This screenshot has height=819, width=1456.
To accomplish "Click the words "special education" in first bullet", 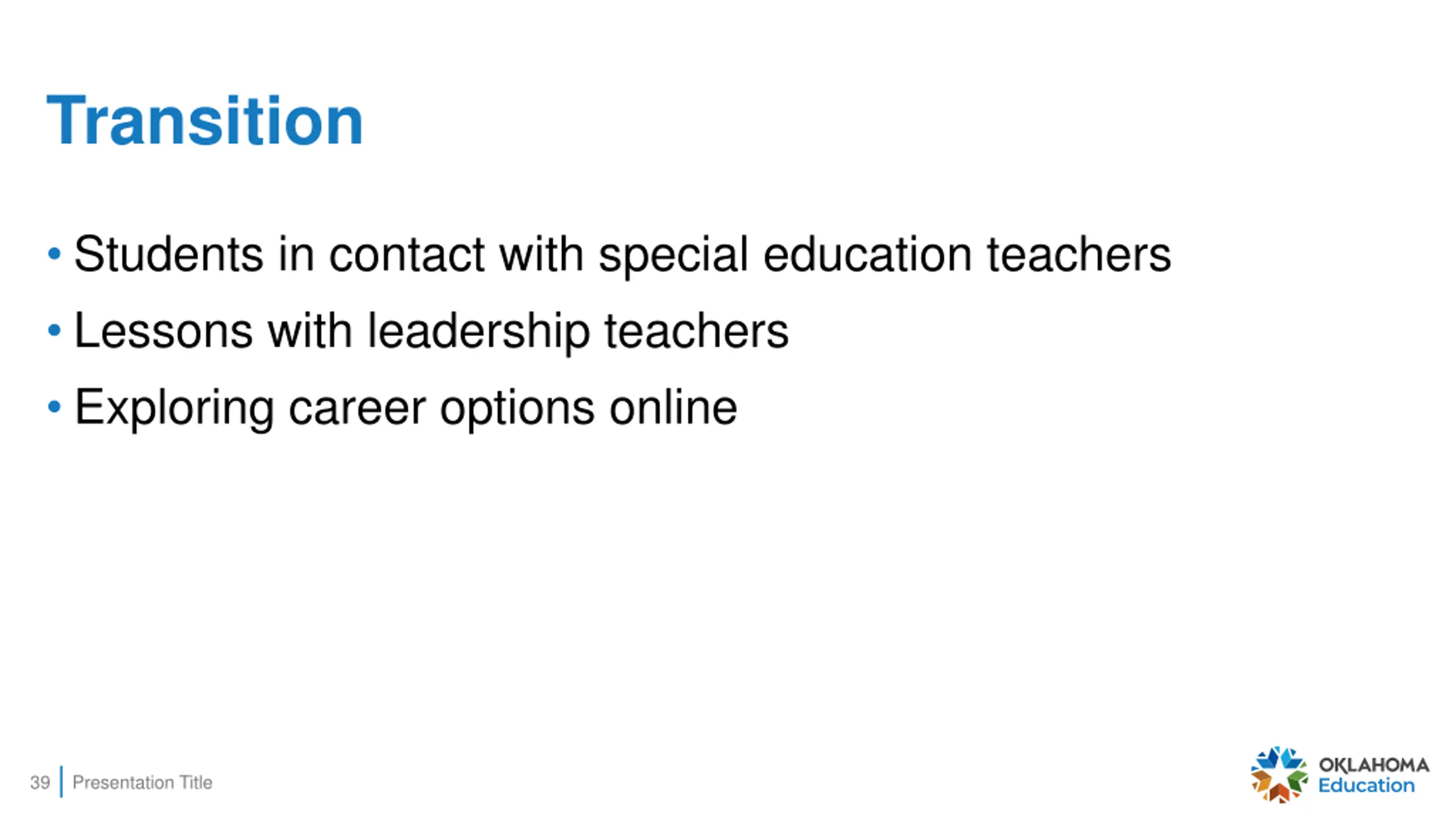I will [x=785, y=256].
